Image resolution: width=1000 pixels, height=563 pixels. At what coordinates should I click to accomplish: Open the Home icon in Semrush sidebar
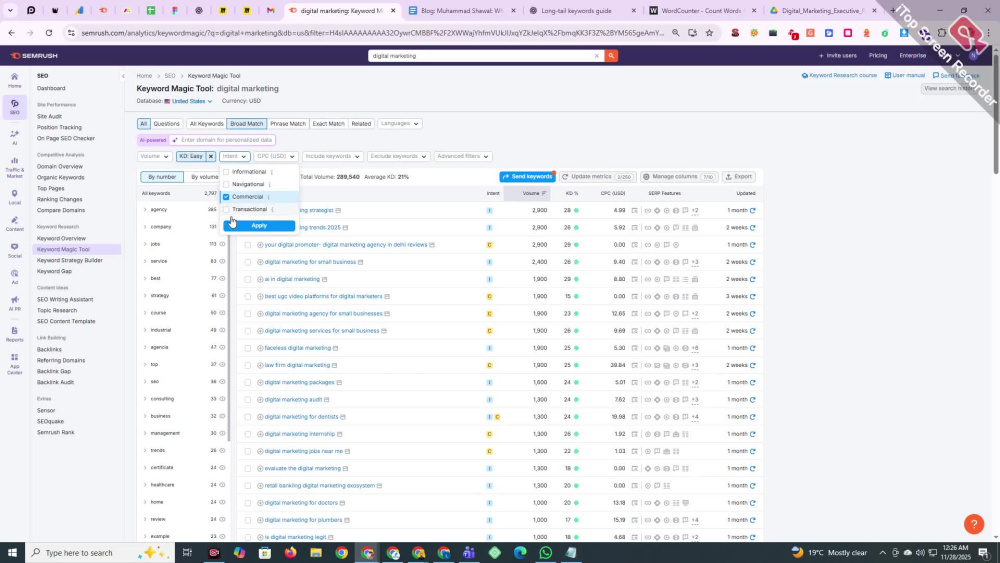pos(14,80)
